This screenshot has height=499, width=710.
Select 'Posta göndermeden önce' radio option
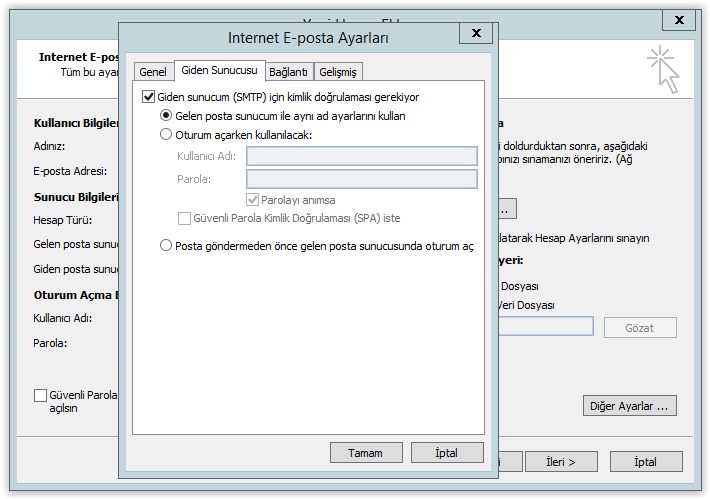pyautogui.click(x=166, y=245)
